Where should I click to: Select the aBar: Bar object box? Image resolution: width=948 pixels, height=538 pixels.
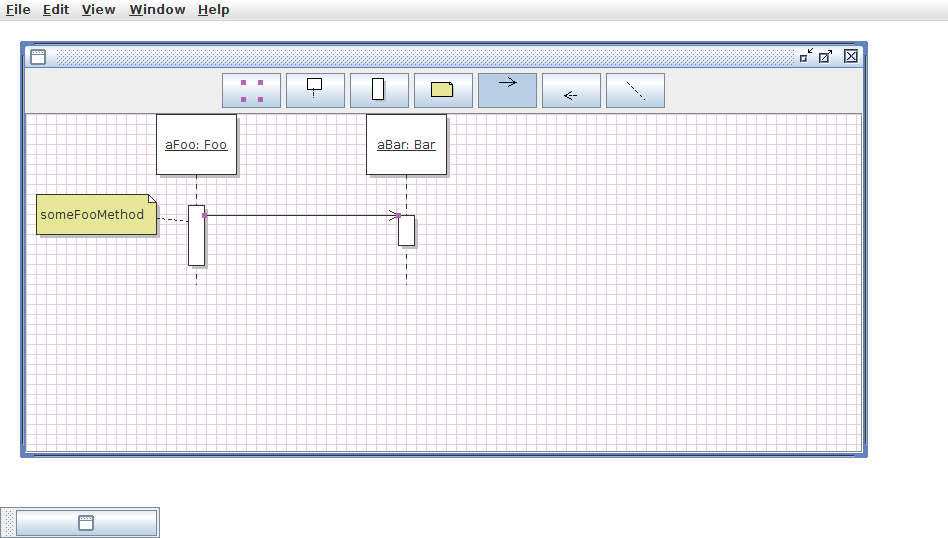coord(406,145)
